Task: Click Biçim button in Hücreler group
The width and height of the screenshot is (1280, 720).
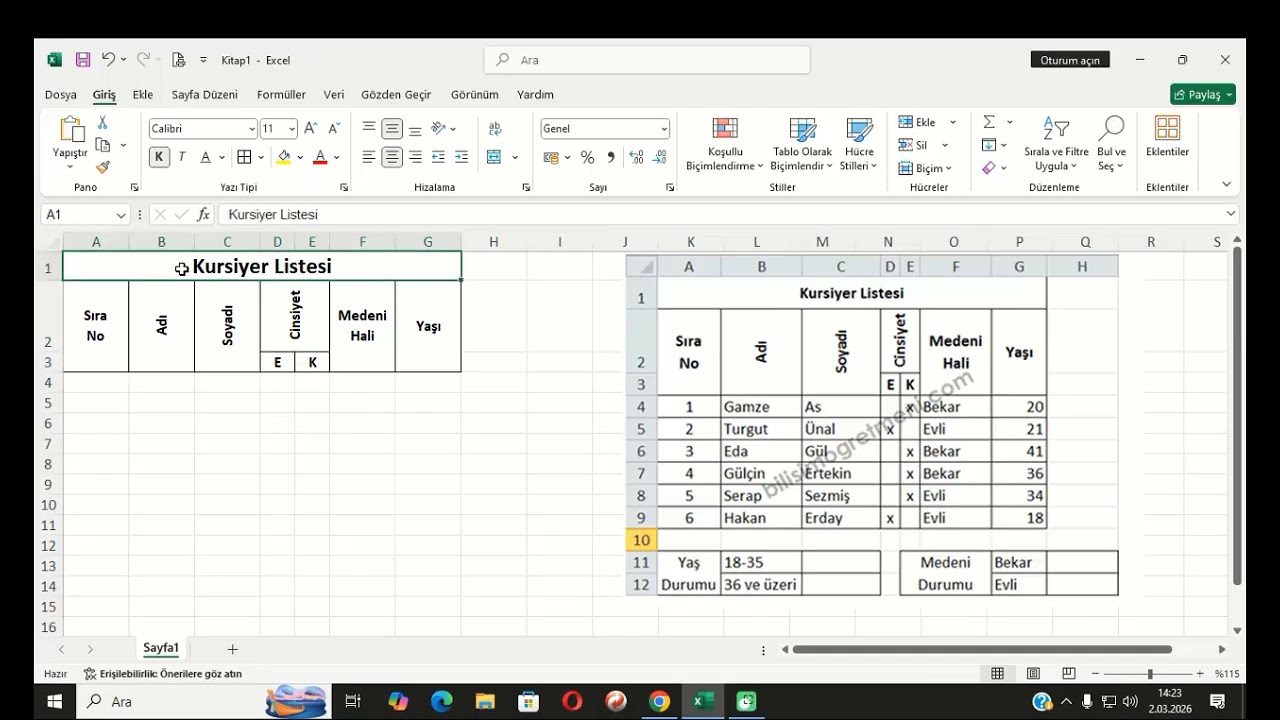Action: (x=926, y=168)
